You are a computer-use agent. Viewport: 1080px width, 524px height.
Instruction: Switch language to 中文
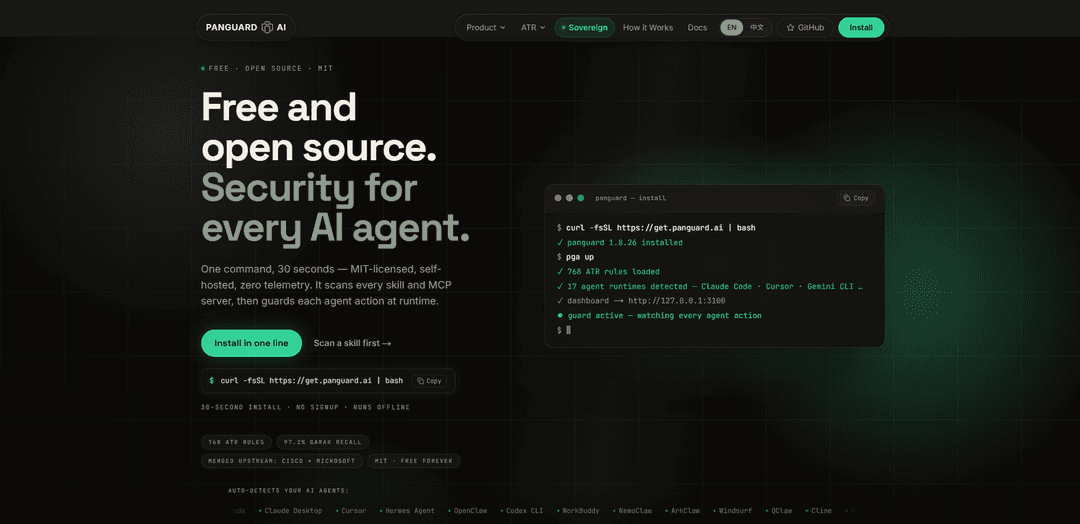tap(756, 28)
